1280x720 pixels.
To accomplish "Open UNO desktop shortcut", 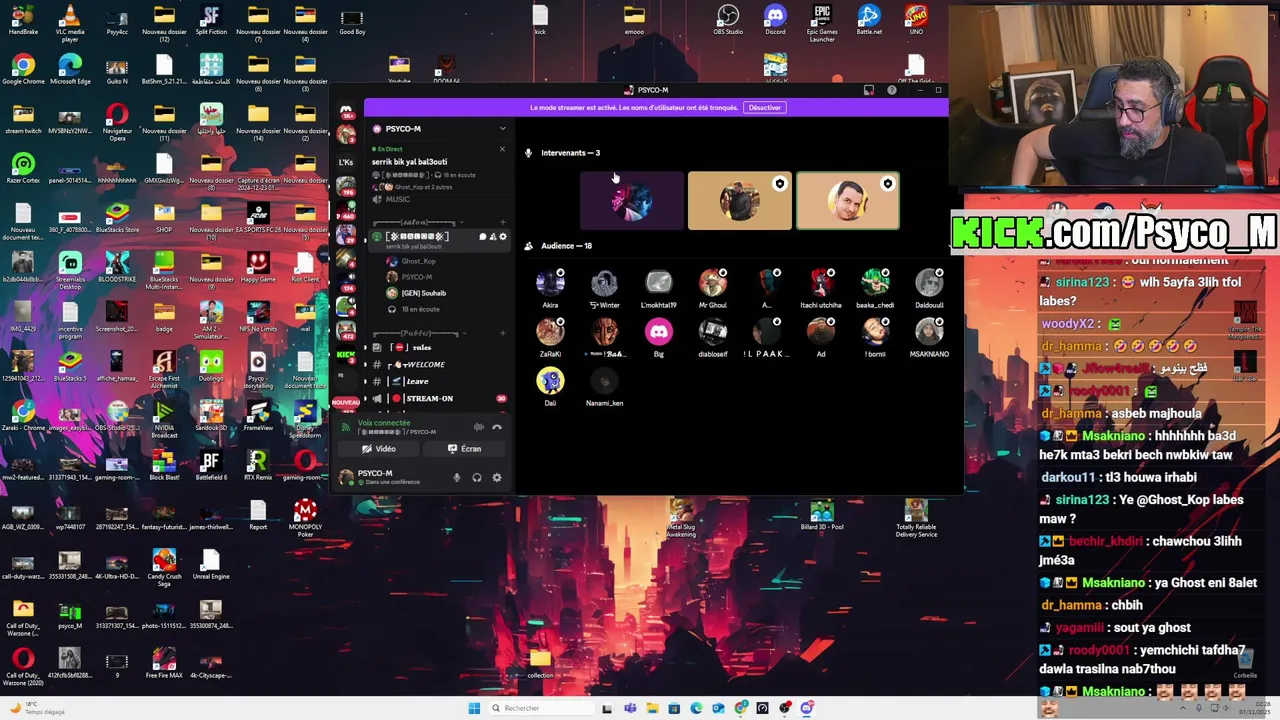I will click(x=916, y=20).
